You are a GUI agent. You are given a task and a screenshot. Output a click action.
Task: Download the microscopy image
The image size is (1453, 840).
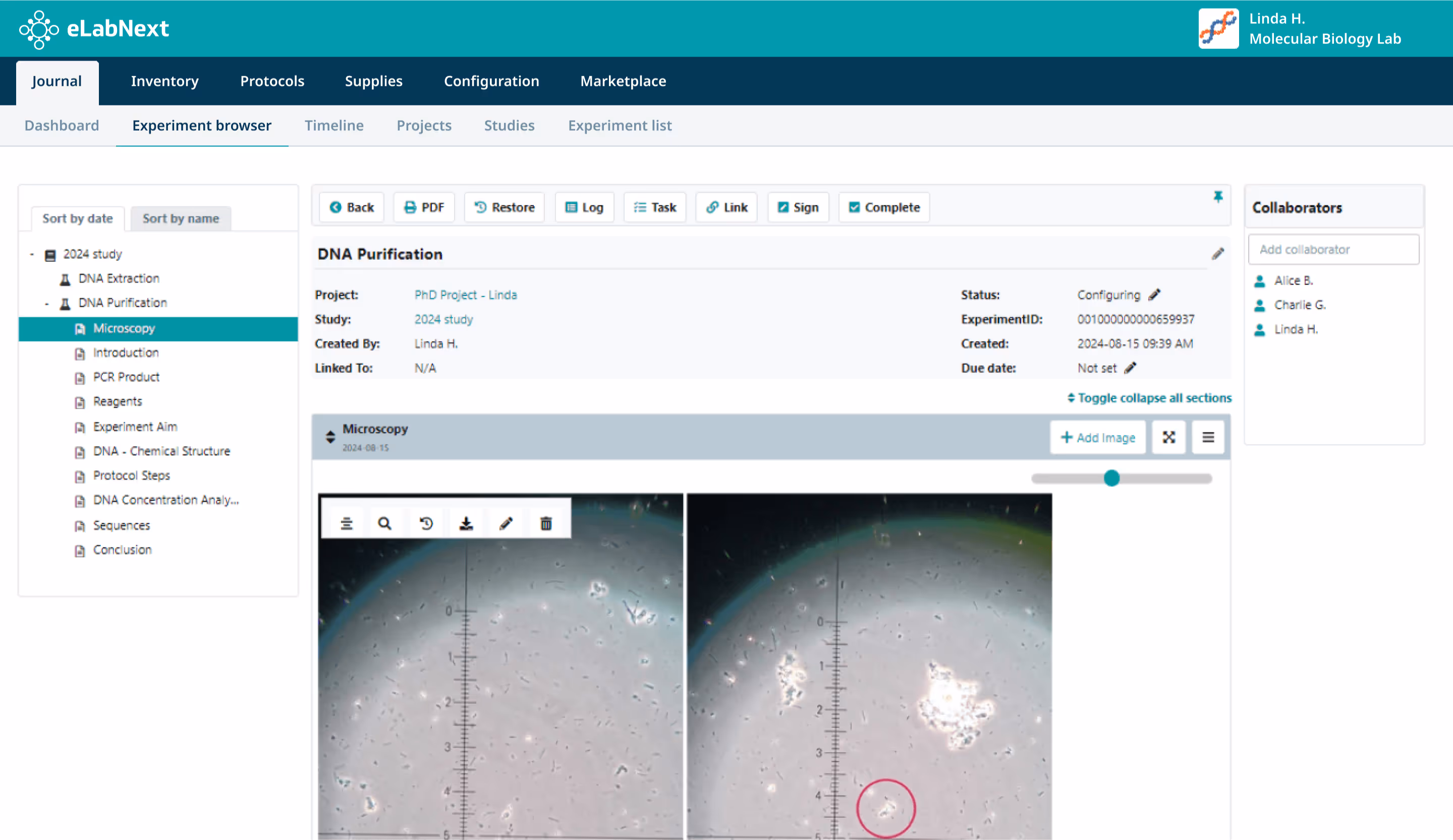pos(466,524)
